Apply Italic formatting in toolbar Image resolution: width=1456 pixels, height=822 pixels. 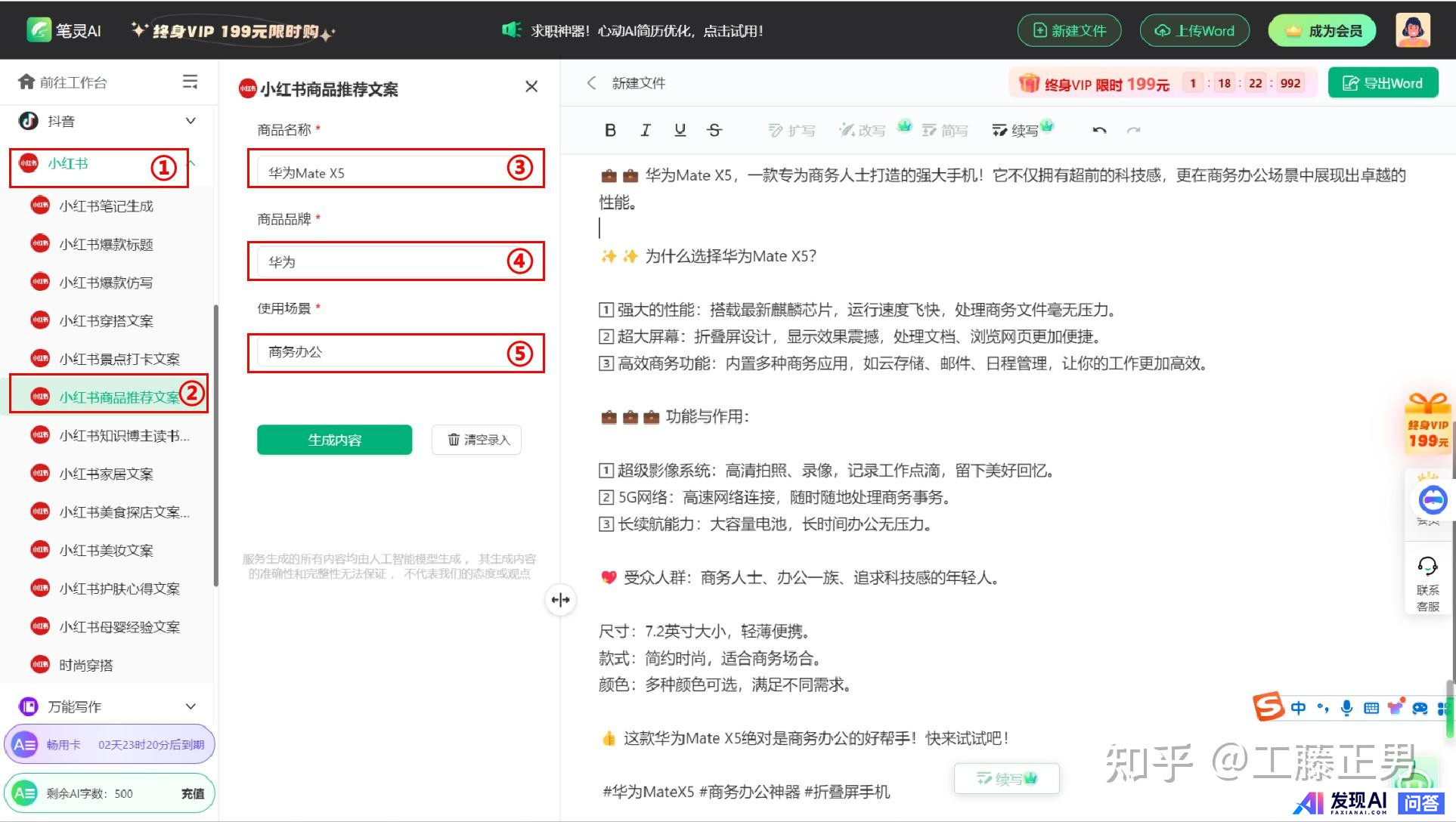click(x=645, y=130)
